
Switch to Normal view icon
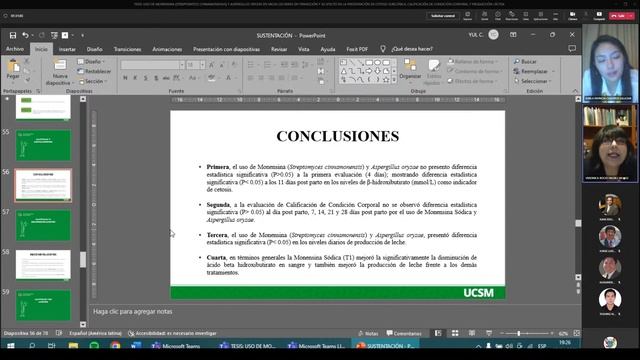click(x=438, y=333)
